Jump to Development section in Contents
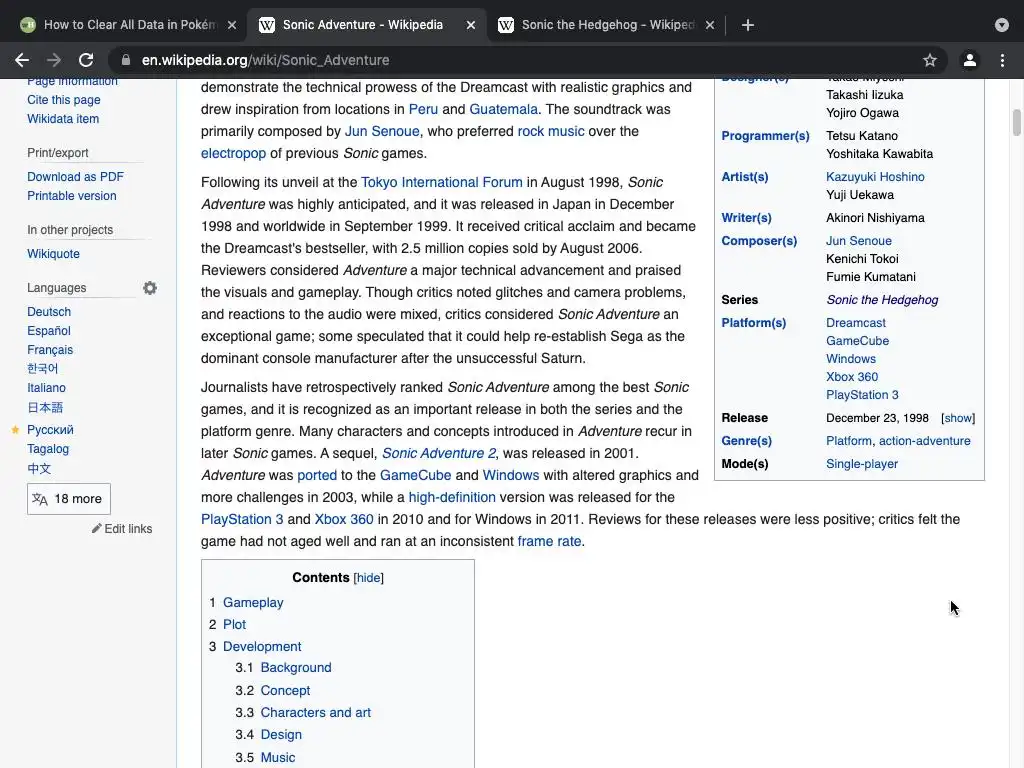Viewport: 1024px width, 768px height. (262, 647)
